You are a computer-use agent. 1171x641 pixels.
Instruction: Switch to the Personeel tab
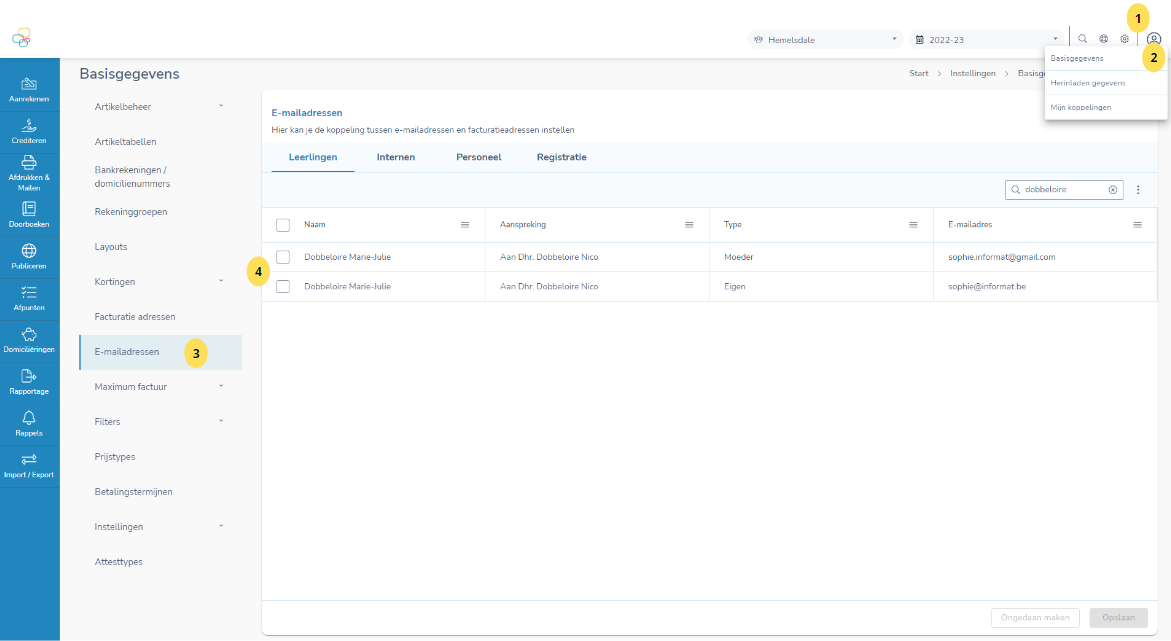pos(478,157)
